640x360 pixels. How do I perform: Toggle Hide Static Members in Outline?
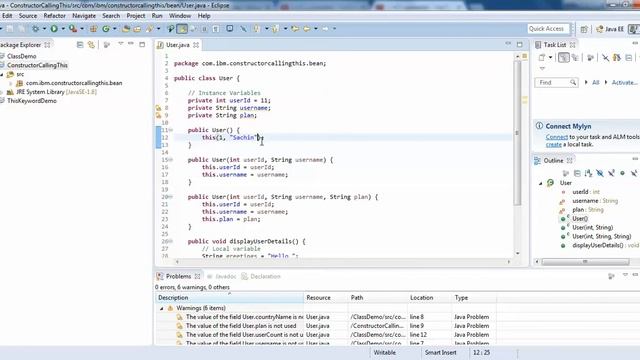tap(611, 173)
